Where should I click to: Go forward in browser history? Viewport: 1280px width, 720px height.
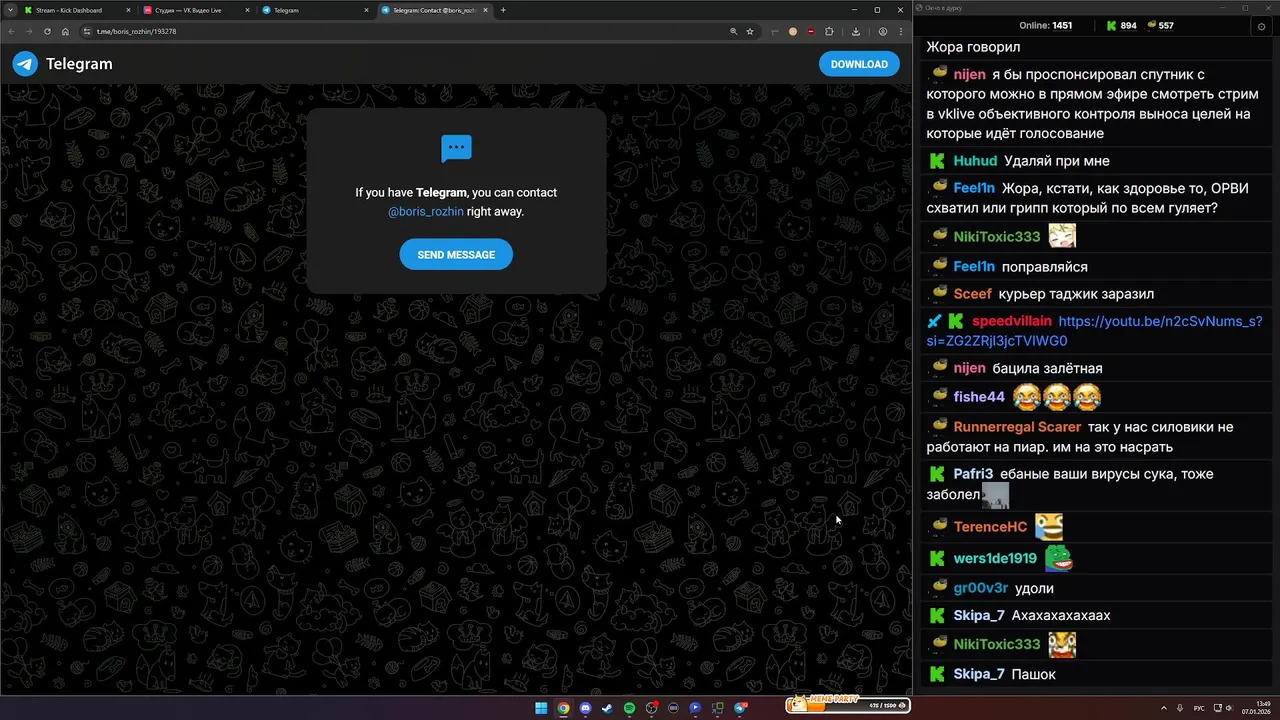tap(29, 31)
